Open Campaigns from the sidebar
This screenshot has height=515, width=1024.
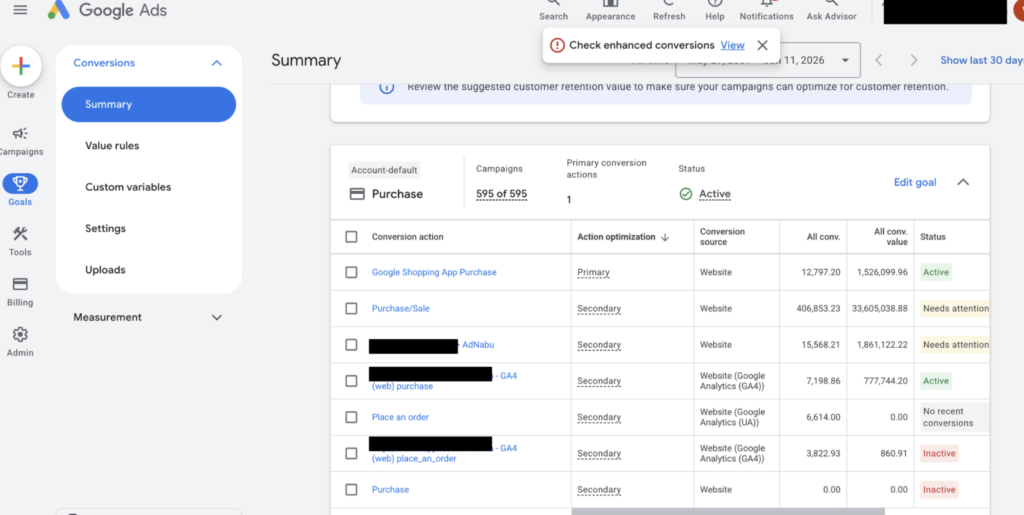coord(20,141)
